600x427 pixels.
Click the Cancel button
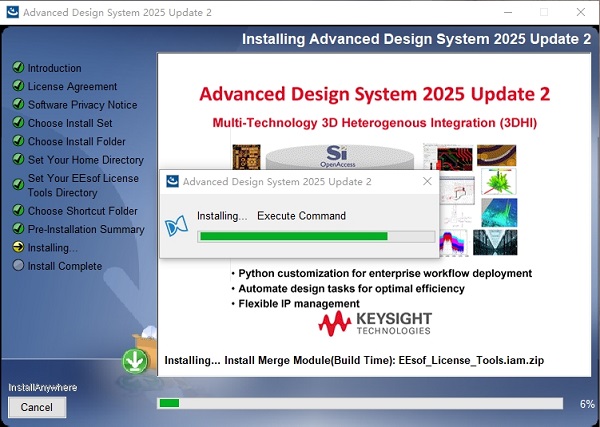[37, 407]
